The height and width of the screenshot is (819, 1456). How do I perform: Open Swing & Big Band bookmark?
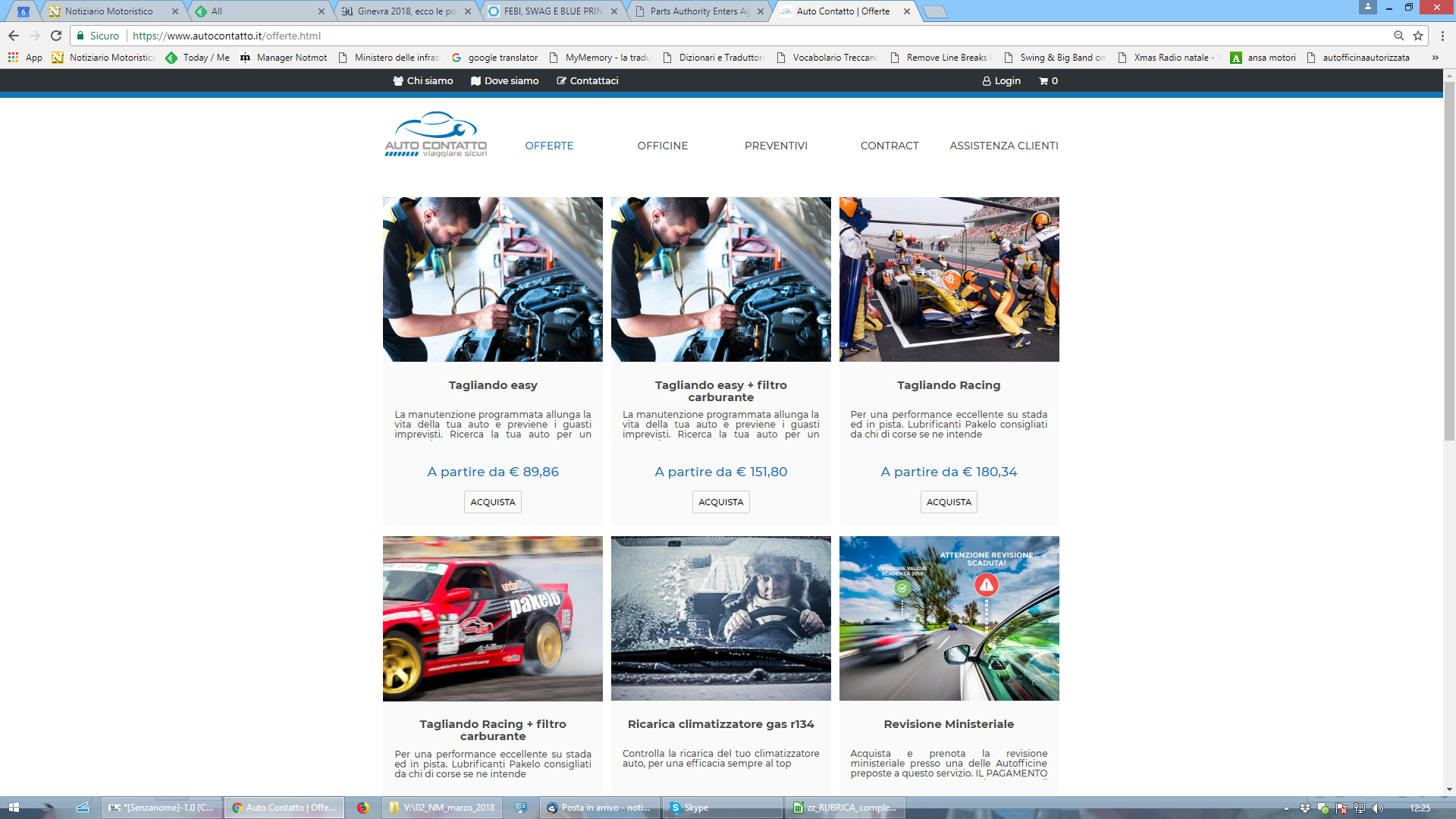click(x=1055, y=58)
